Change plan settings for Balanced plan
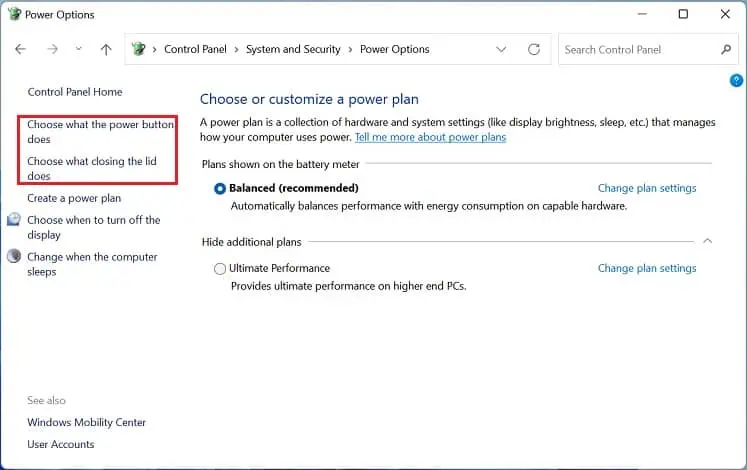 647,188
